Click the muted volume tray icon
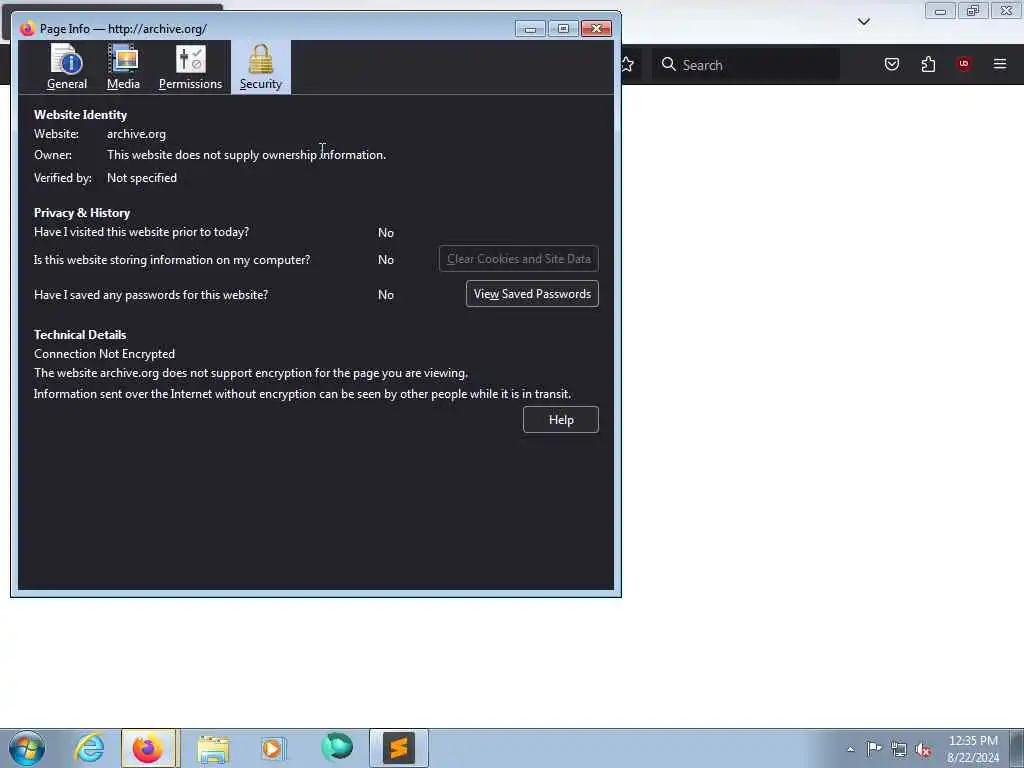 923,750
